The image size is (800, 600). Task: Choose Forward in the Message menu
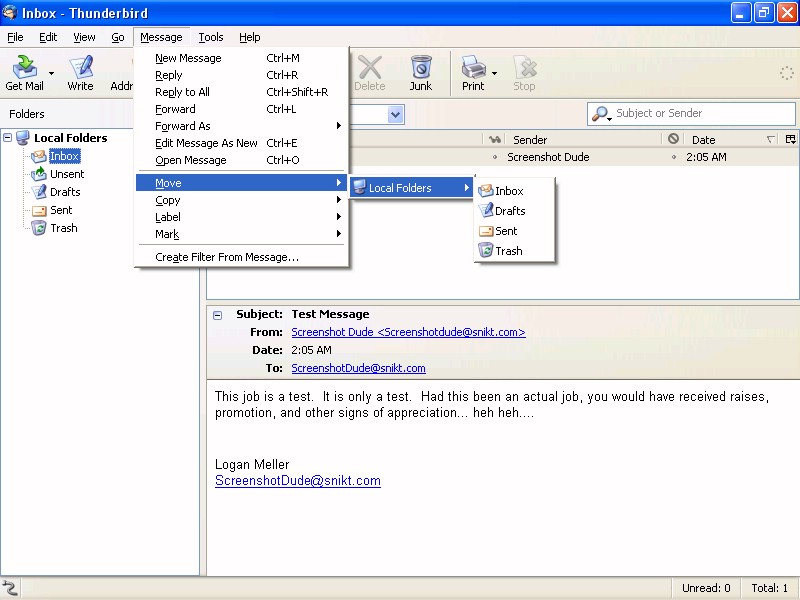pyautogui.click(x=242, y=109)
